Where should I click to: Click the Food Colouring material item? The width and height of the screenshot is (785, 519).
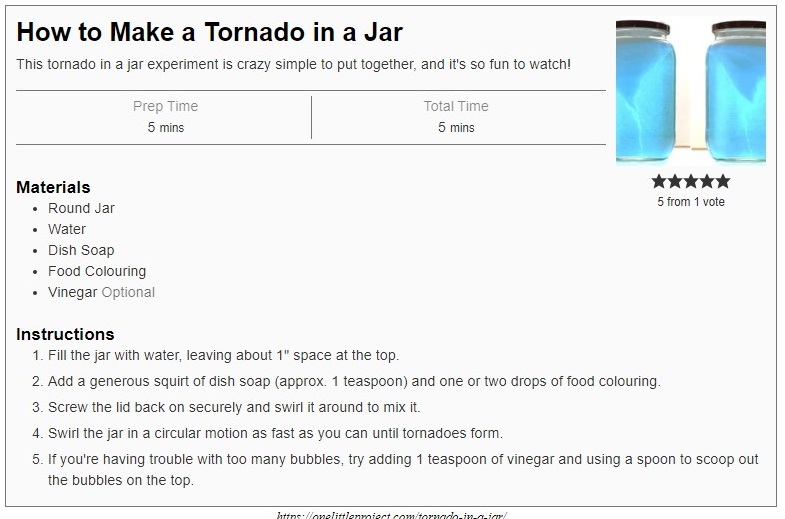[x=97, y=271]
